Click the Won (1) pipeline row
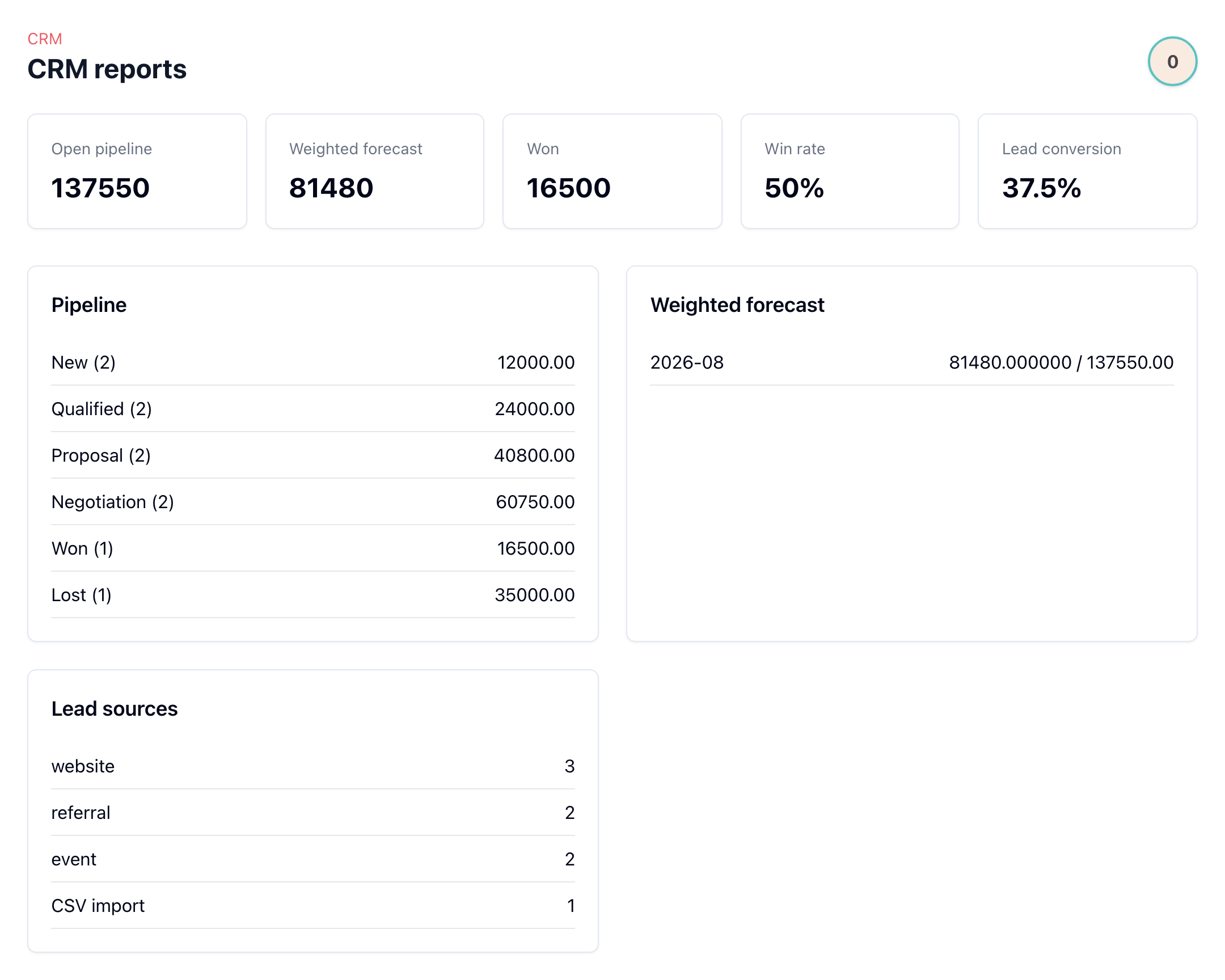Viewport: 1225px width, 980px height. click(313, 549)
